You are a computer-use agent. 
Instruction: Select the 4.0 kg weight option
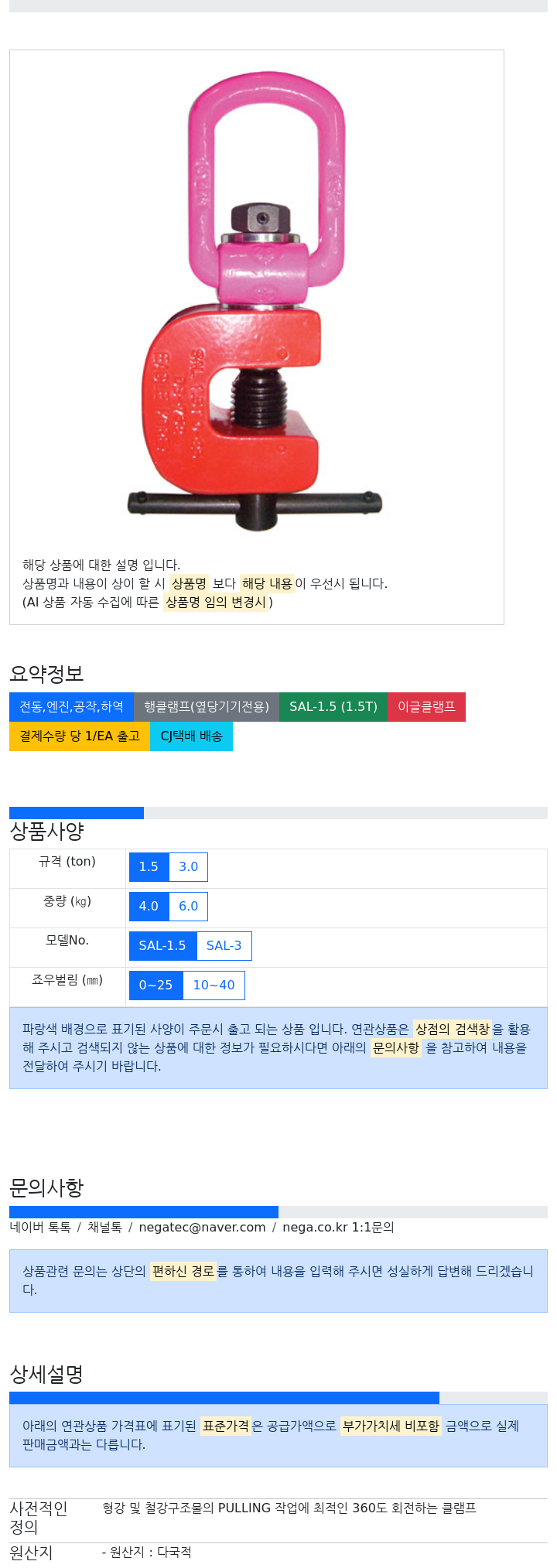coord(149,907)
